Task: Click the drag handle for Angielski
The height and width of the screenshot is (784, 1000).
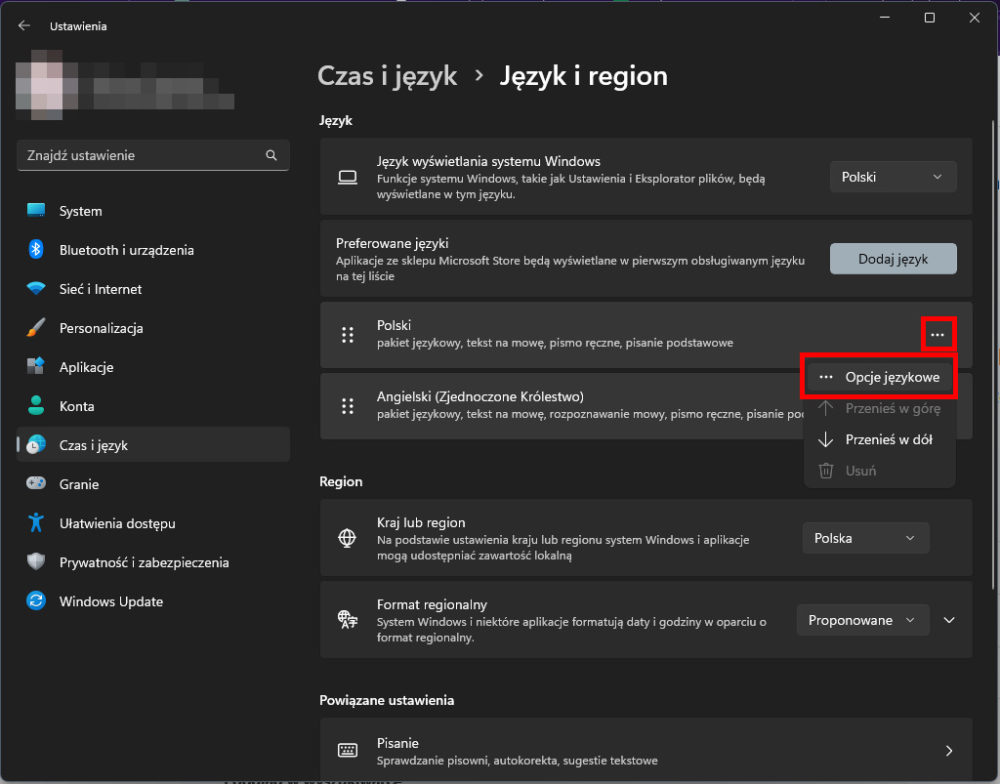Action: (347, 406)
